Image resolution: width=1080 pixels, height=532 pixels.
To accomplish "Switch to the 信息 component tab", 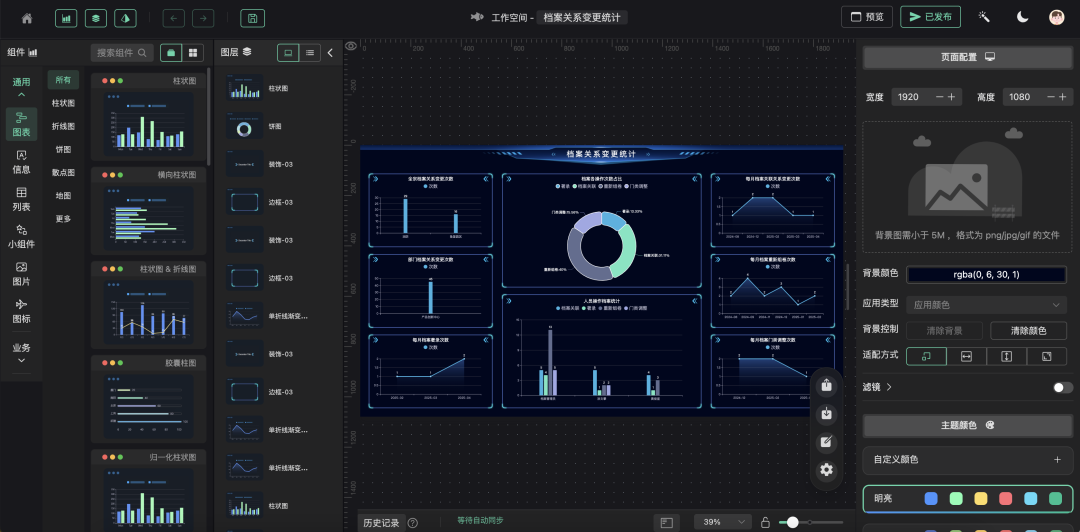I will pos(21,162).
